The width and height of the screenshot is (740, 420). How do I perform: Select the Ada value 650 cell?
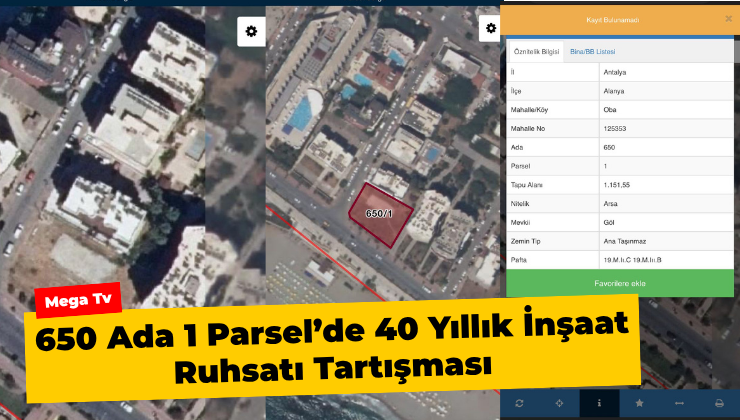pos(666,147)
